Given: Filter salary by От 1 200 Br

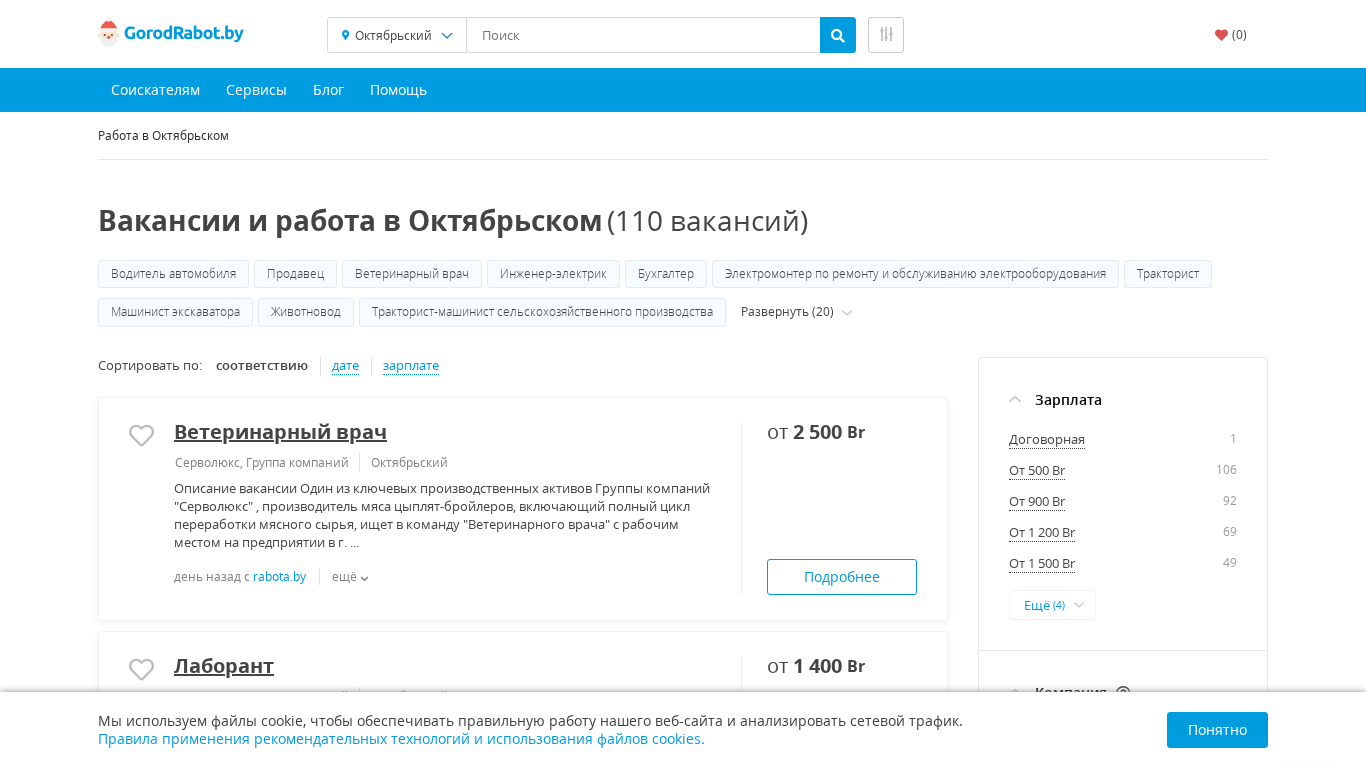Looking at the screenshot, I should (x=1041, y=533).
